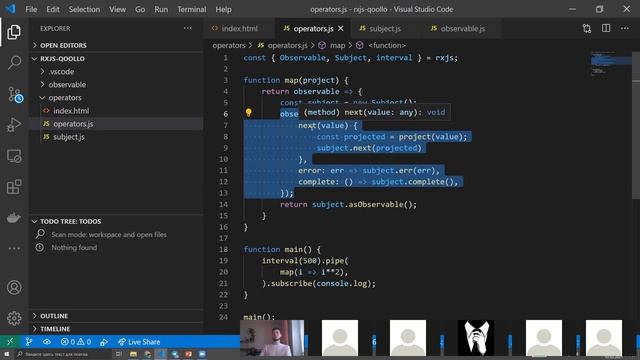This screenshot has width=640, height=360.
Task: Expand the TIMELINE section
Action: (x=116, y=329)
